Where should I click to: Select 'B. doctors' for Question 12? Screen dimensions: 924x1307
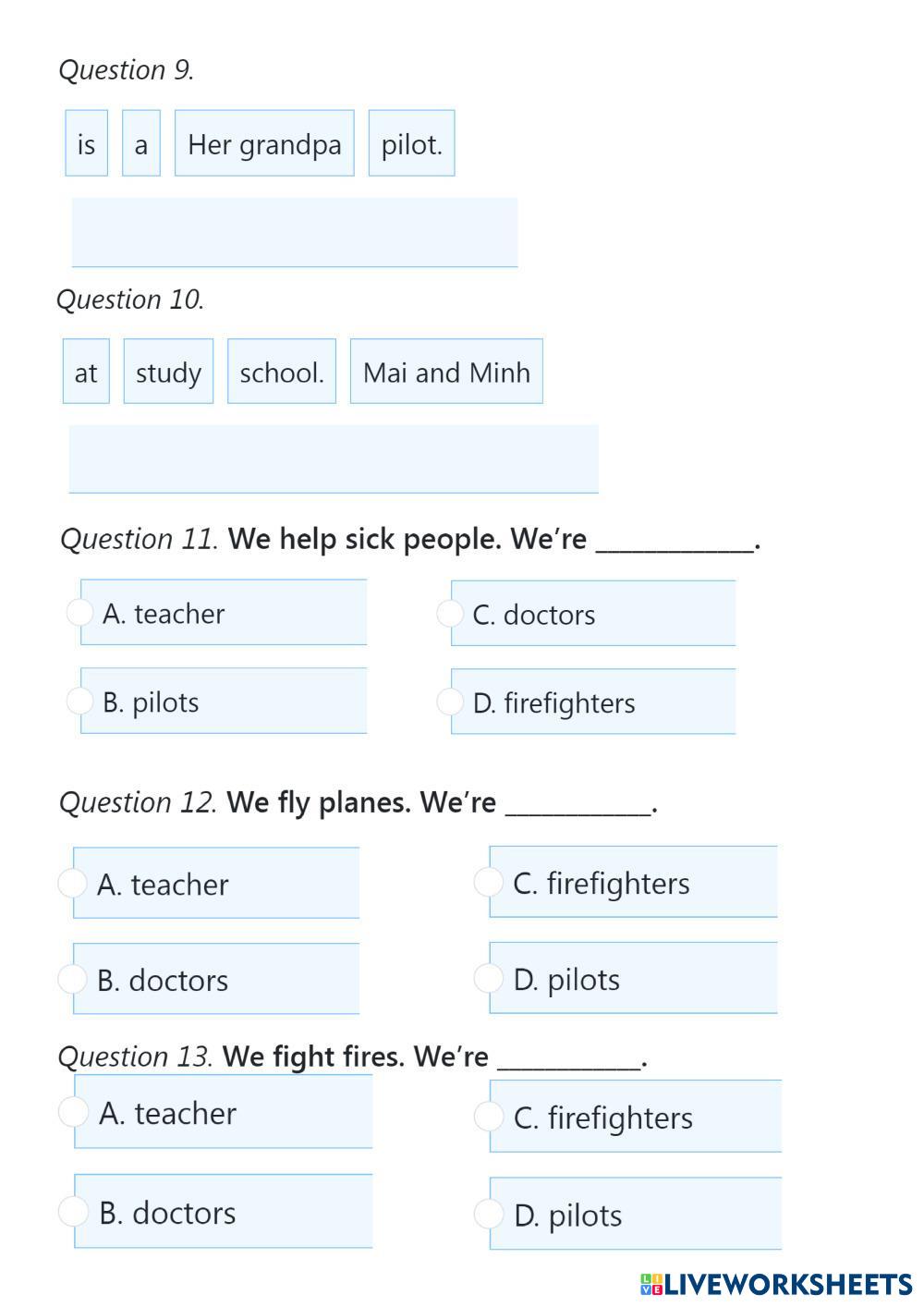[72, 978]
